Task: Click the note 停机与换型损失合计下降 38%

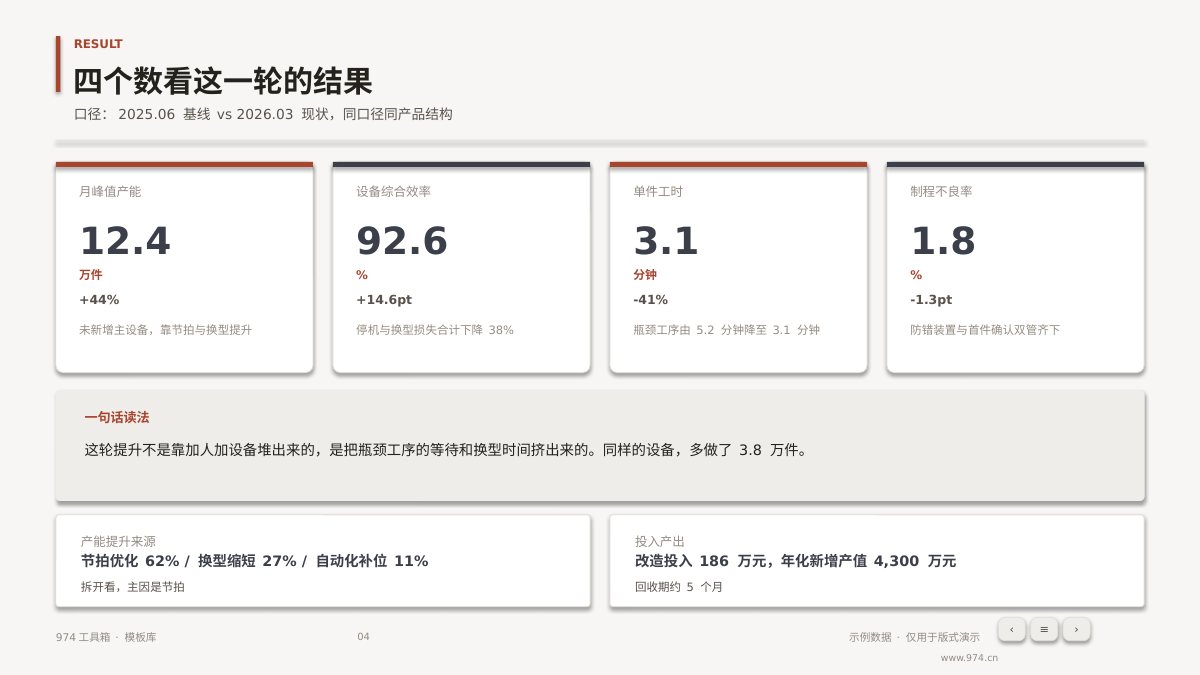Action: point(435,329)
